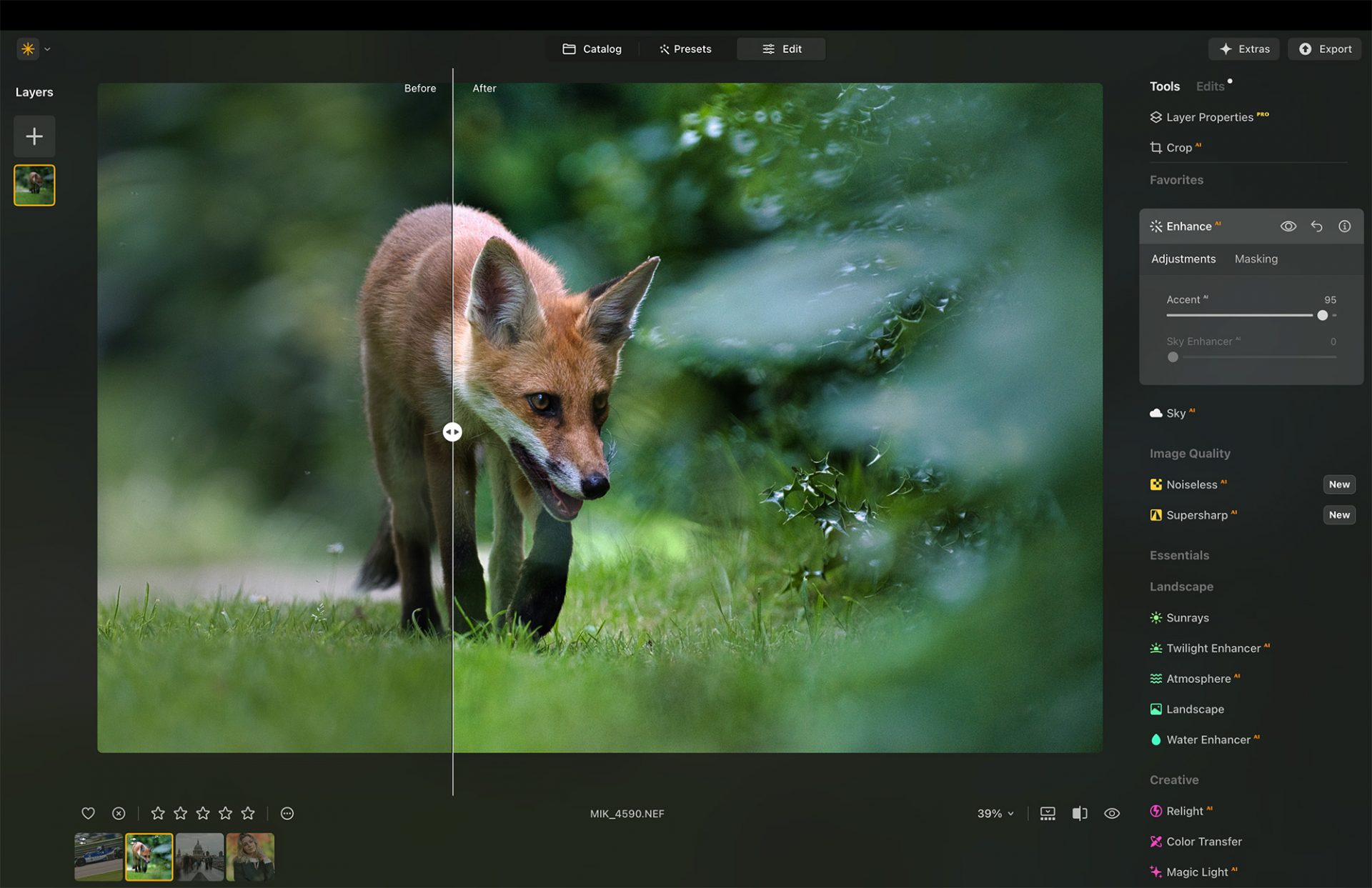Enable quick preview with the eye icon near zoom
Image resolution: width=1372 pixels, height=888 pixels.
[x=1111, y=813]
